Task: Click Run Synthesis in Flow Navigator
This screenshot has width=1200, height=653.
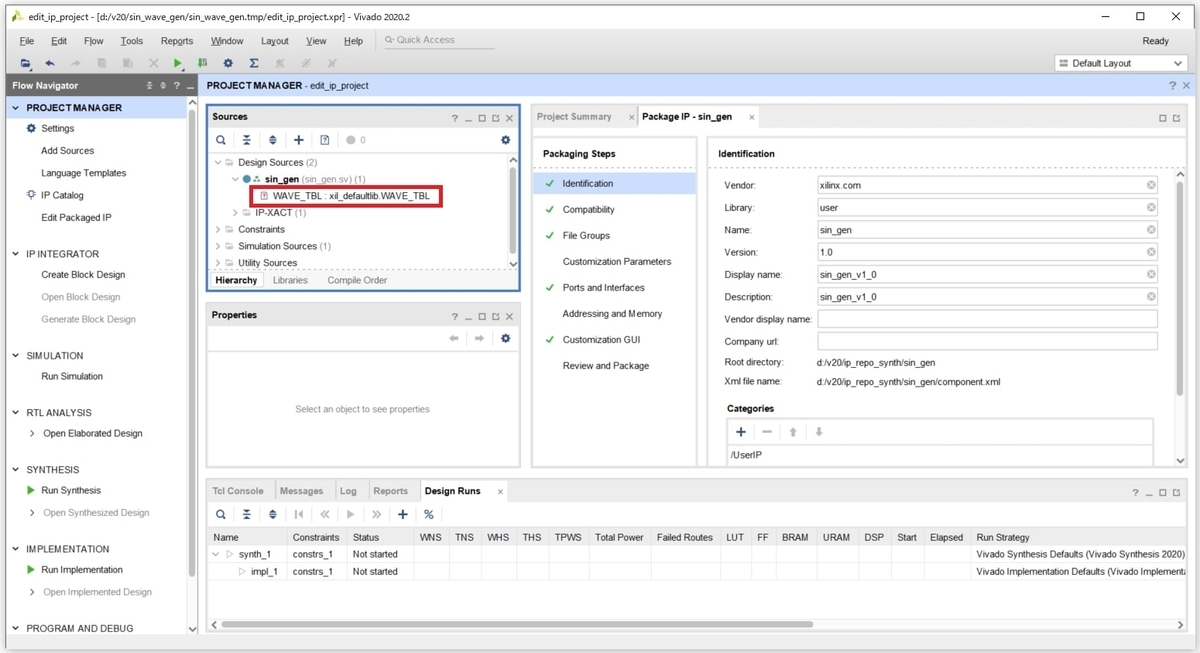Action: [70, 490]
